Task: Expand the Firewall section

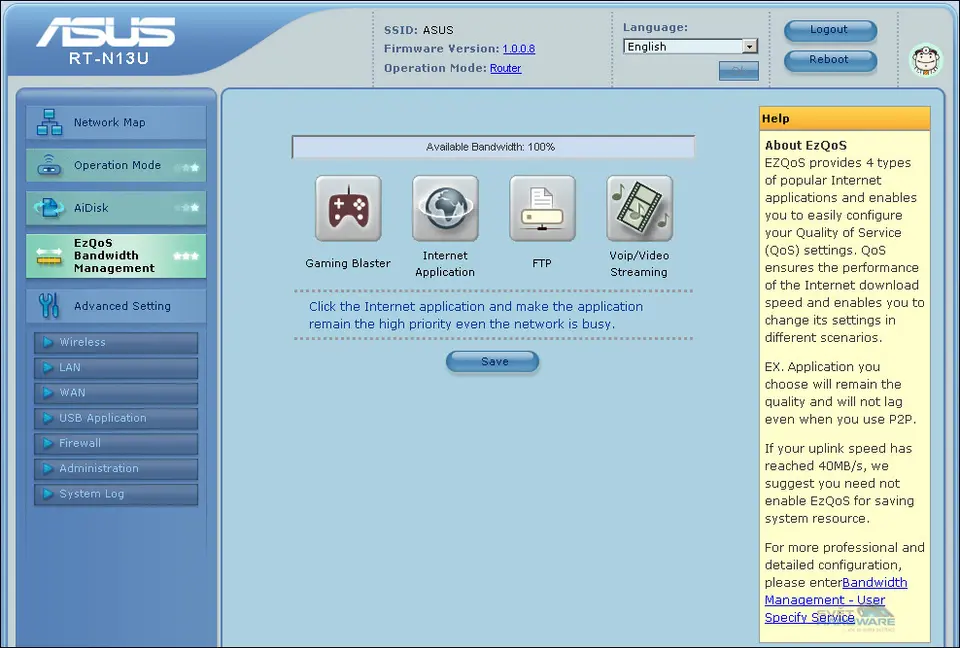Action: click(x=116, y=443)
